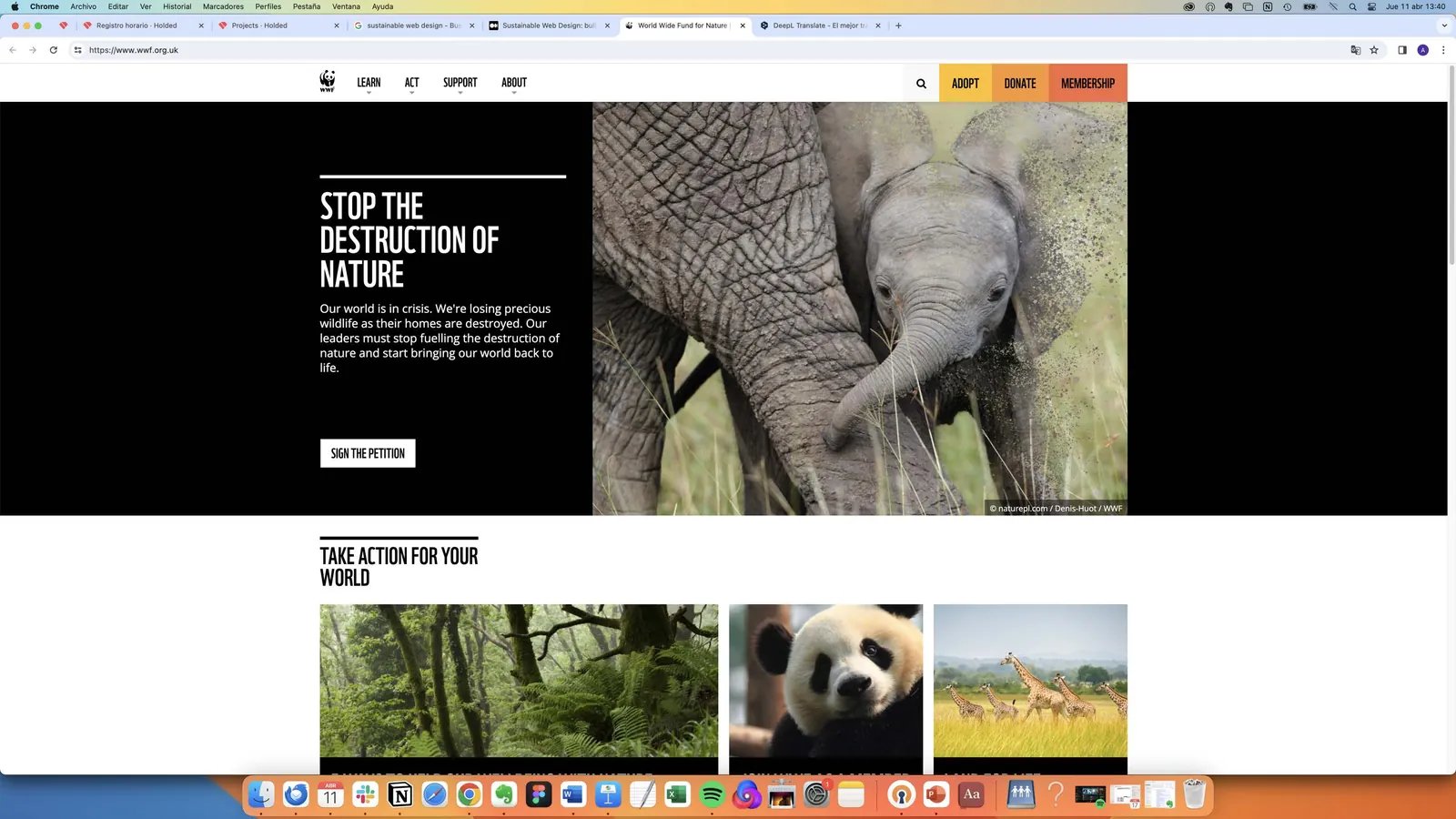Click the browser forward arrow
This screenshot has height=819, width=1456.
[x=33, y=50]
